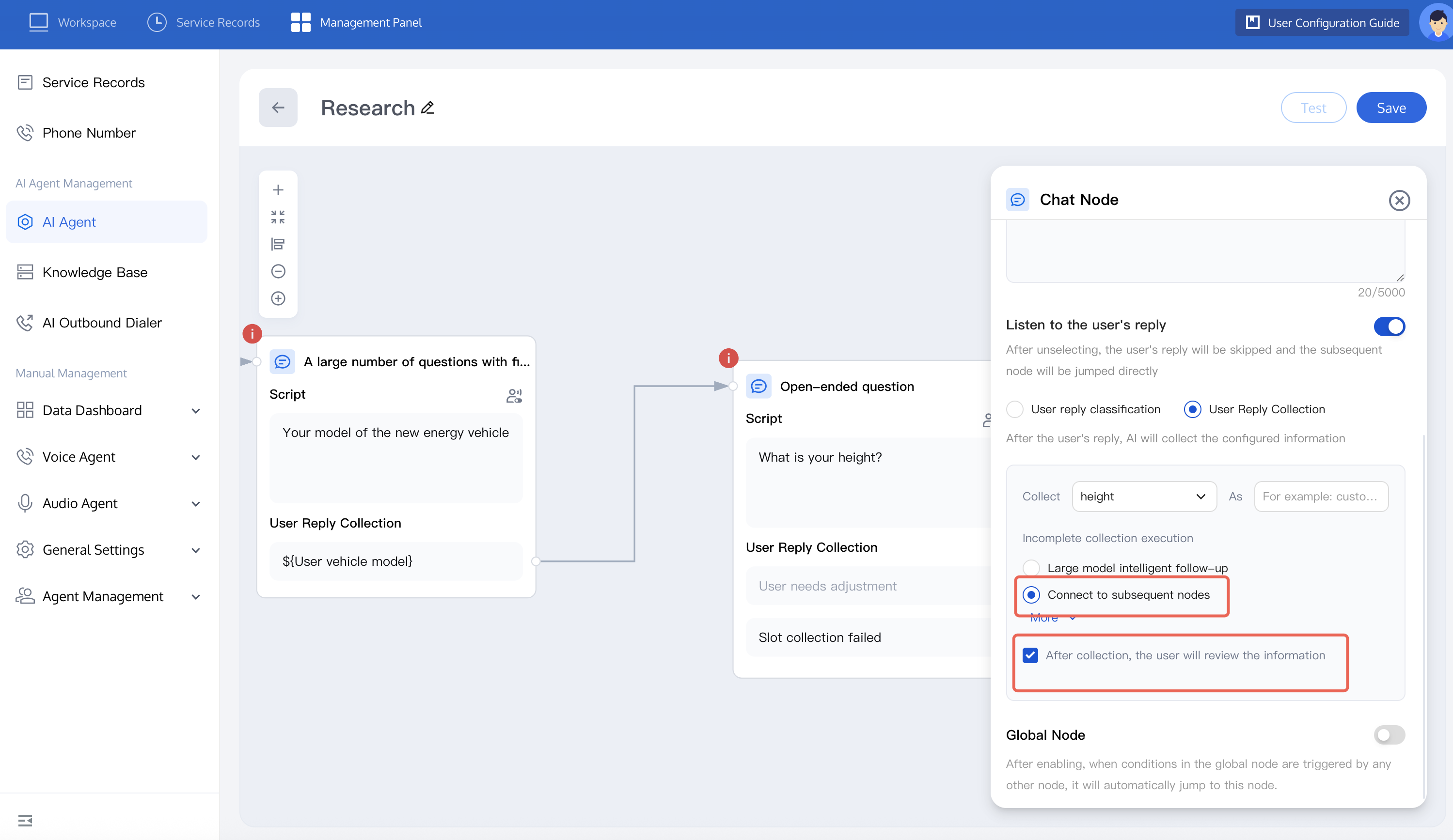The width and height of the screenshot is (1453, 840).
Task: Click the back arrow next to Research
Action: (278, 108)
